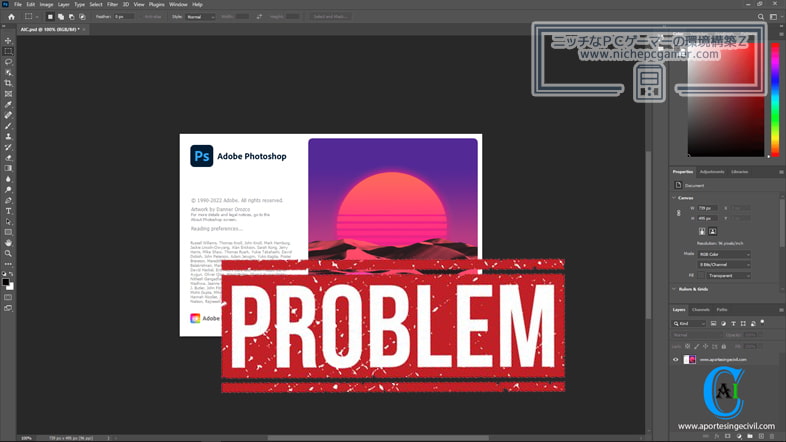Viewport: 786px width, 442px height.
Task: Click the Feather input field
Action: click(x=124, y=17)
